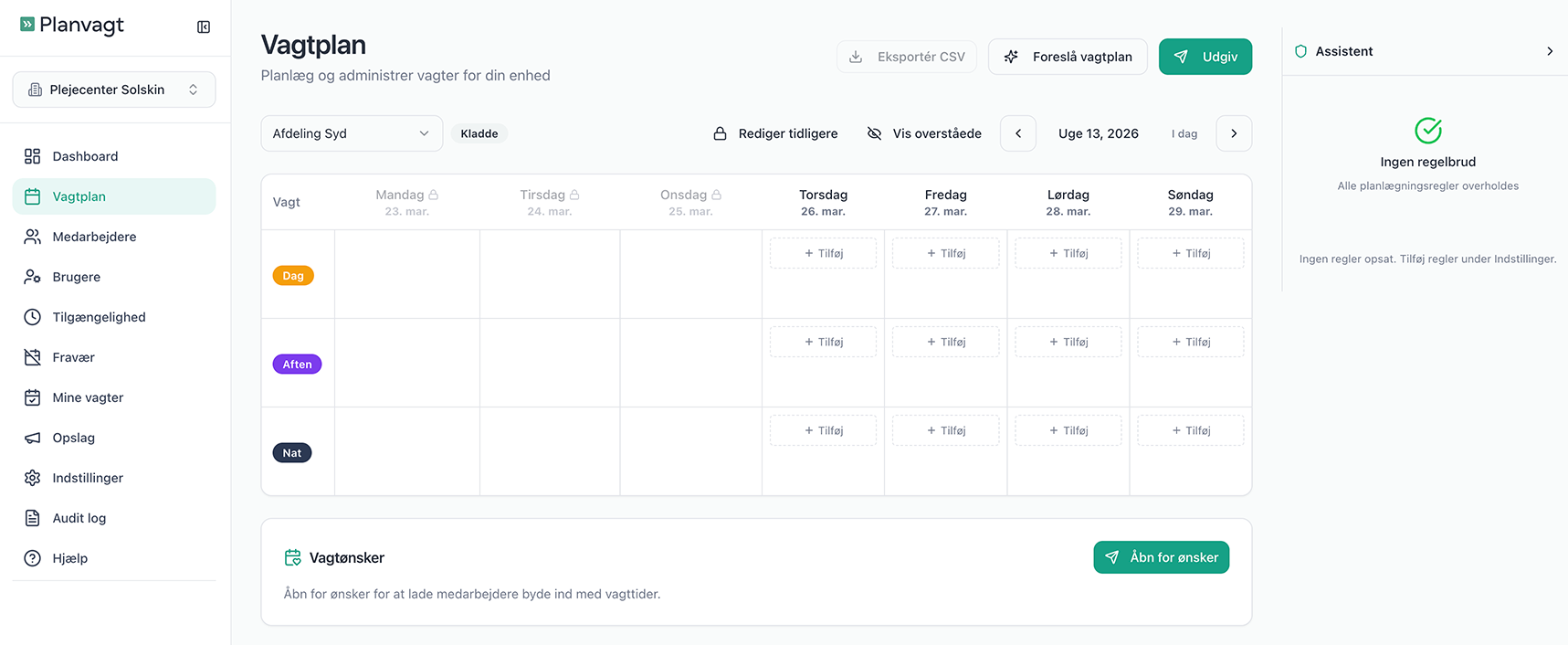
Task: Jump to today with I dag
Action: (1184, 133)
